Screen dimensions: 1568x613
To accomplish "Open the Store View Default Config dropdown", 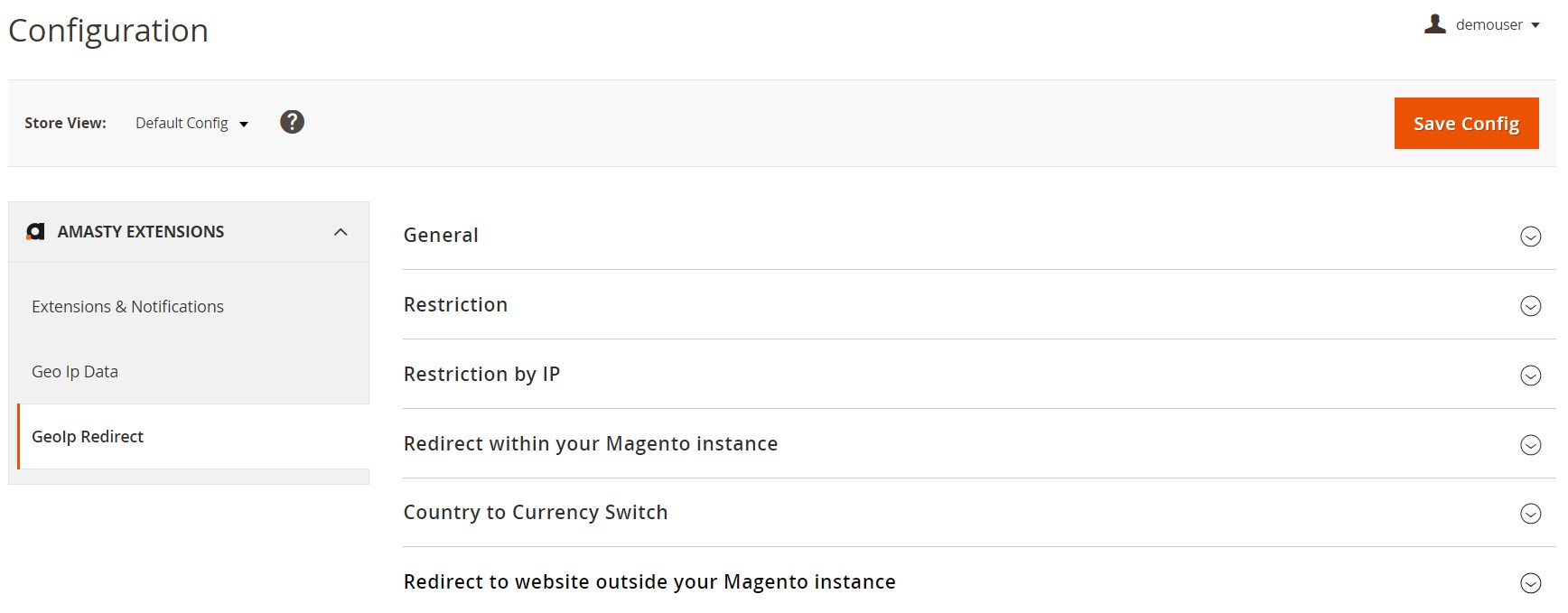I will pyautogui.click(x=191, y=124).
